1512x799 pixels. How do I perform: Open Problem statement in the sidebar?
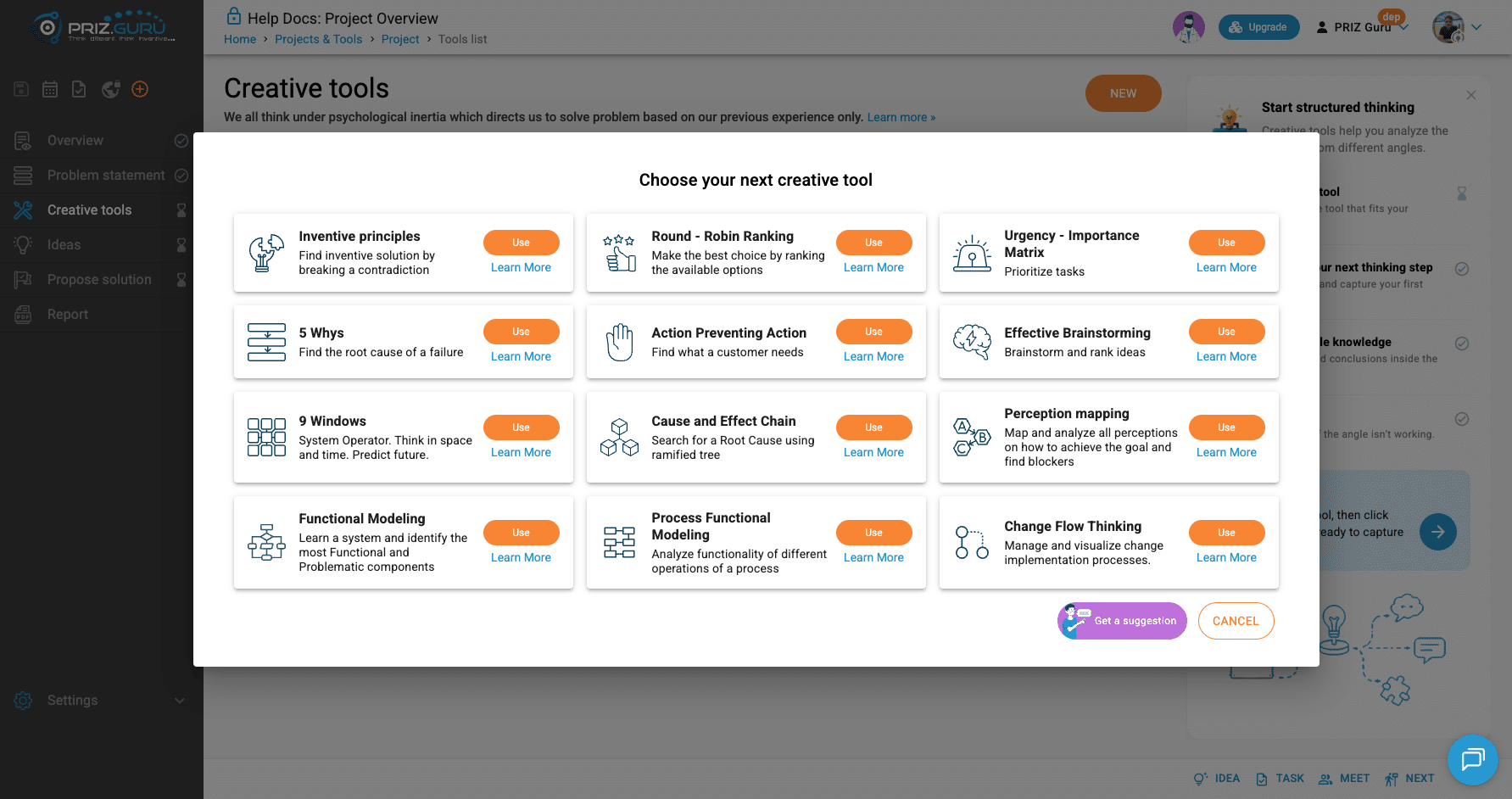coord(102,176)
